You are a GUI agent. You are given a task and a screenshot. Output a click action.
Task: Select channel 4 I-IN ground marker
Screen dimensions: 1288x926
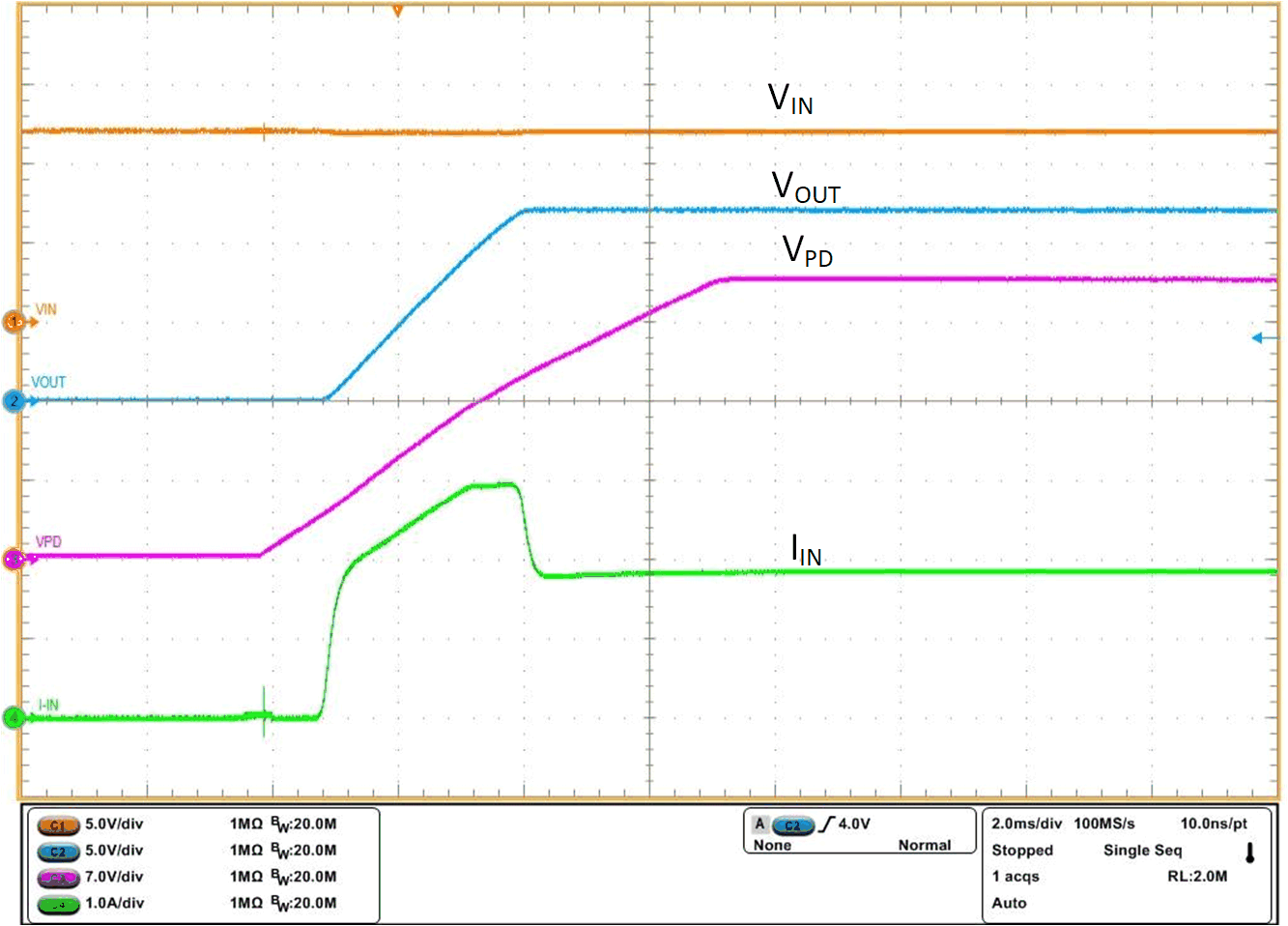[x=14, y=717]
